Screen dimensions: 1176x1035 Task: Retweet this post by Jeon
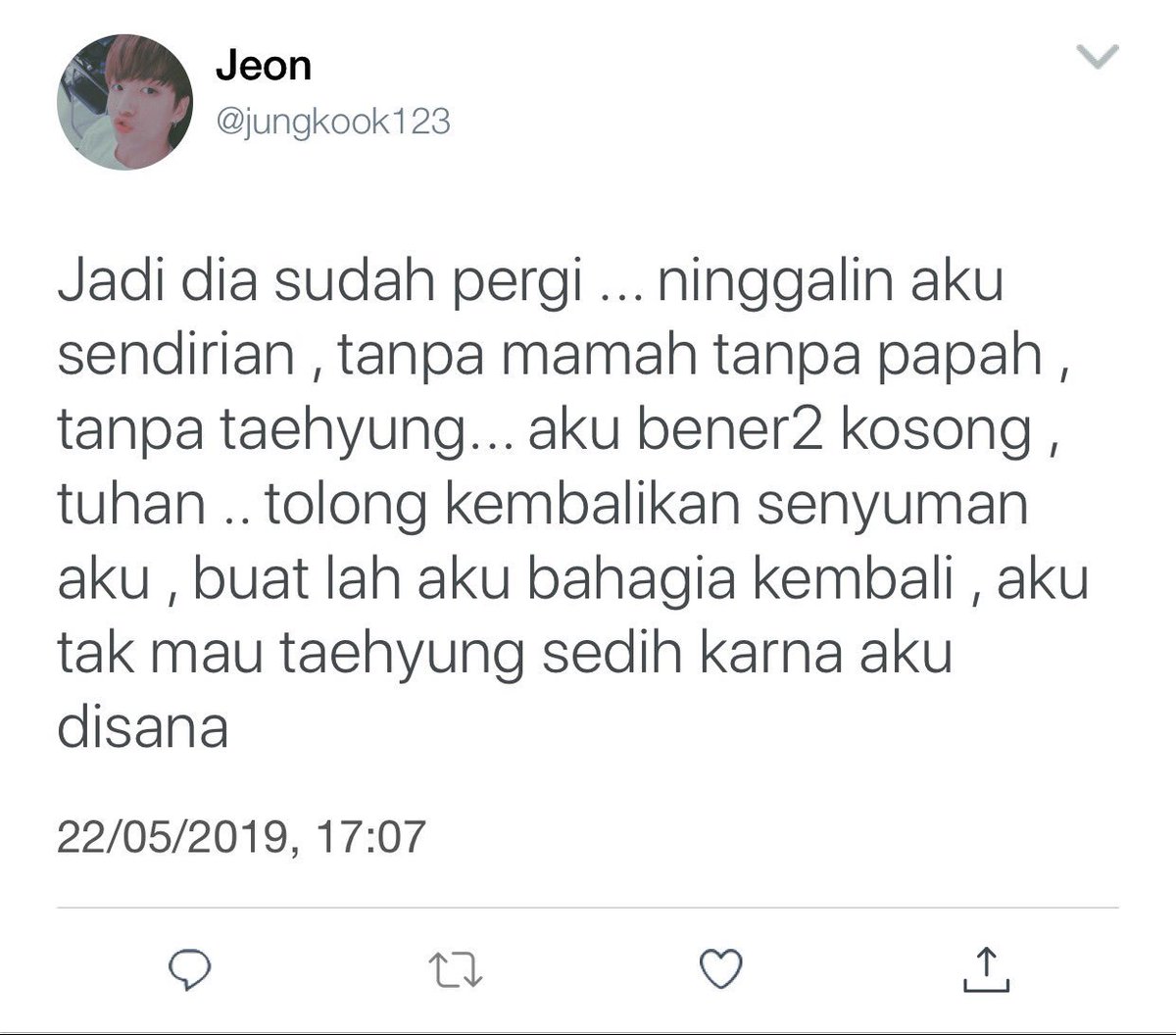point(457,969)
